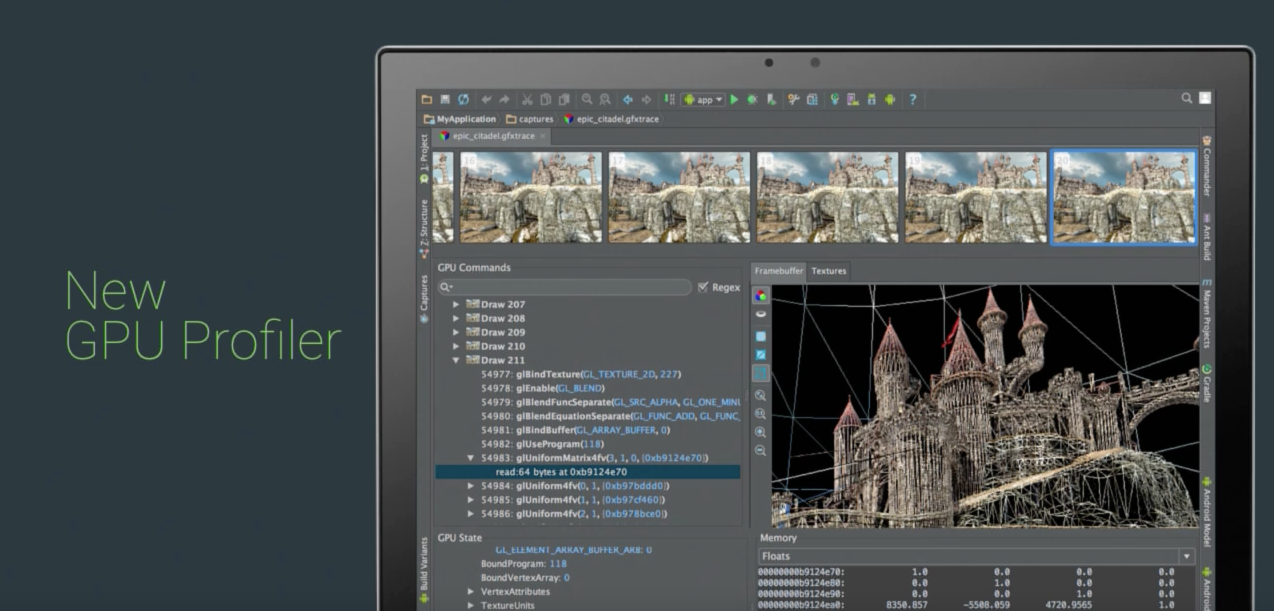The image size is (1274, 611).
Task: Collapse the Draw 211 tree node
Action: click(457, 360)
